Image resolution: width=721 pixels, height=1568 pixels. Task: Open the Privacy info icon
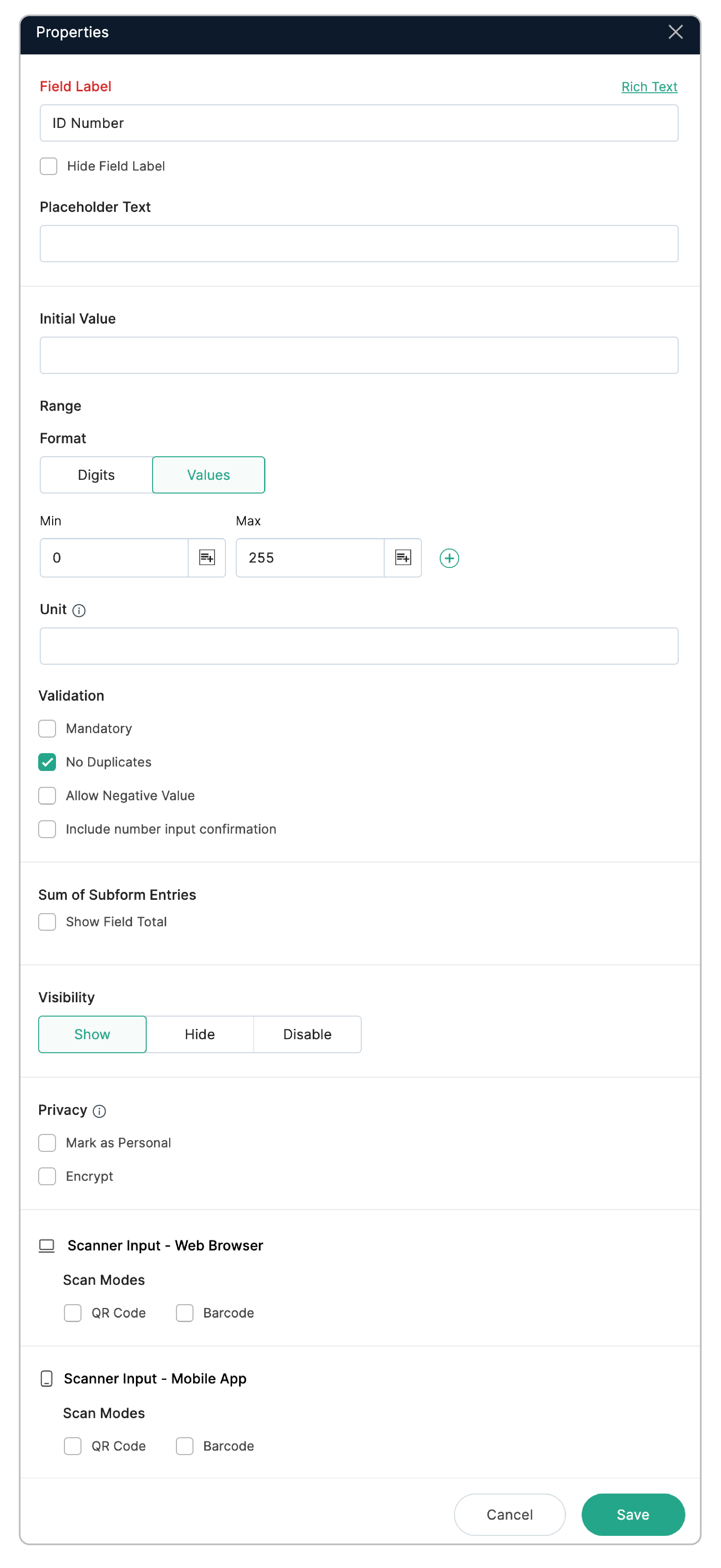point(99,1111)
